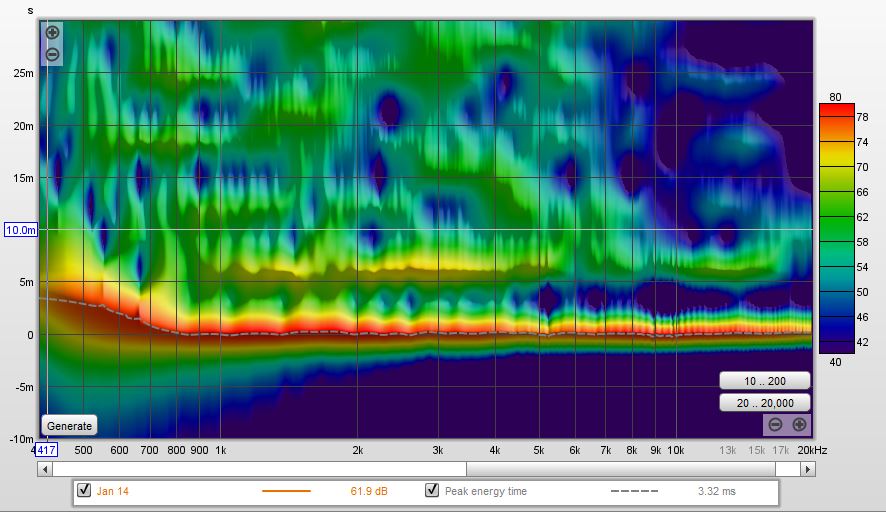Click the scrollbar left arrow
The width and height of the screenshot is (886, 512).
tap(45, 469)
